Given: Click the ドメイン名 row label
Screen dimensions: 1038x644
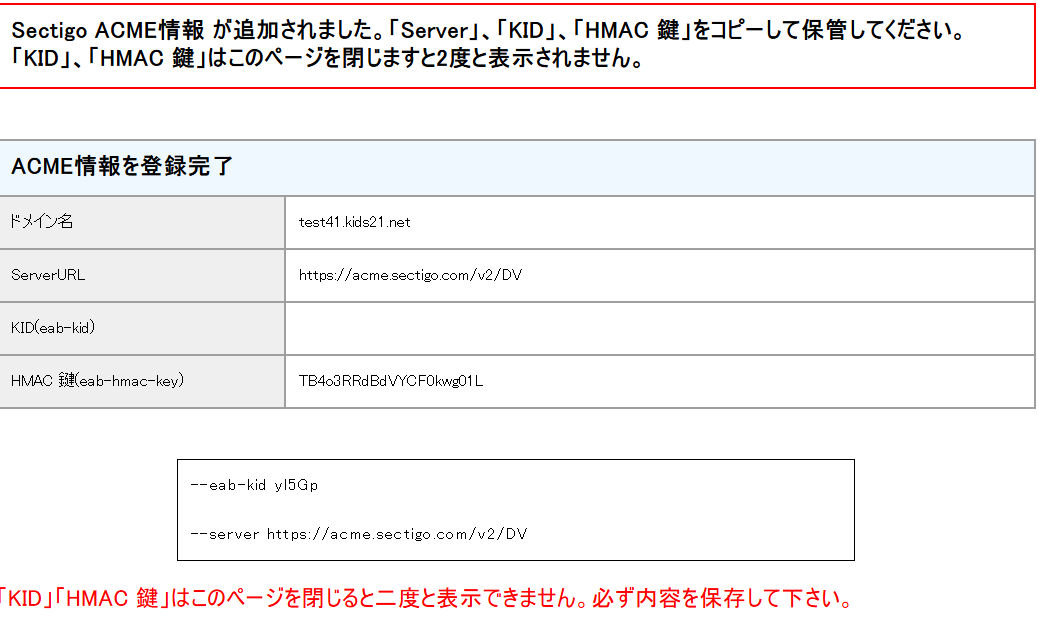Looking at the screenshot, I should [42, 222].
